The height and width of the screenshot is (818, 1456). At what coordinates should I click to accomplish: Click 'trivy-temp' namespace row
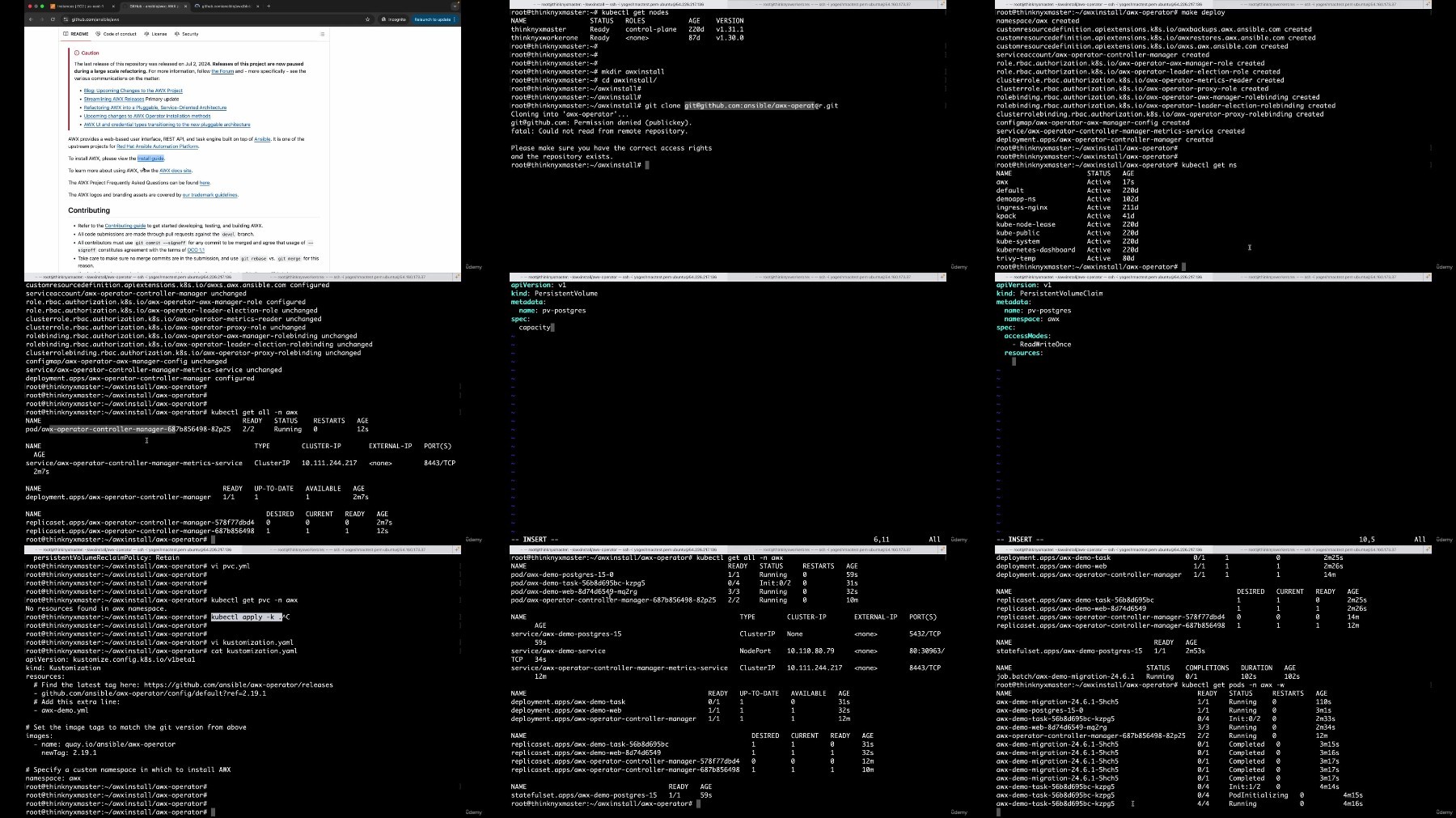(1066, 258)
